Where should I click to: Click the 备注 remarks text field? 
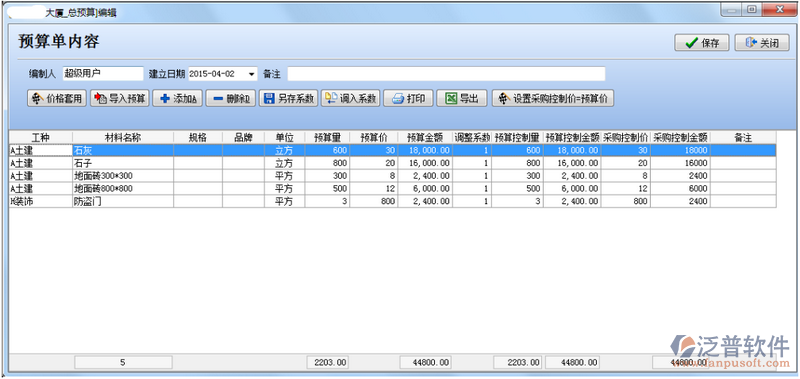tap(446, 73)
